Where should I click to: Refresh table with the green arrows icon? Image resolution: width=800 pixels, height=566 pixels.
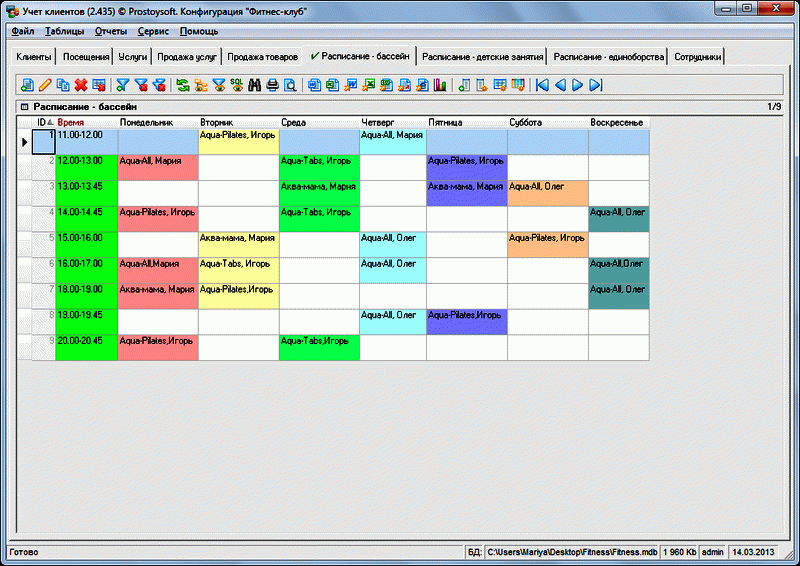pos(182,85)
